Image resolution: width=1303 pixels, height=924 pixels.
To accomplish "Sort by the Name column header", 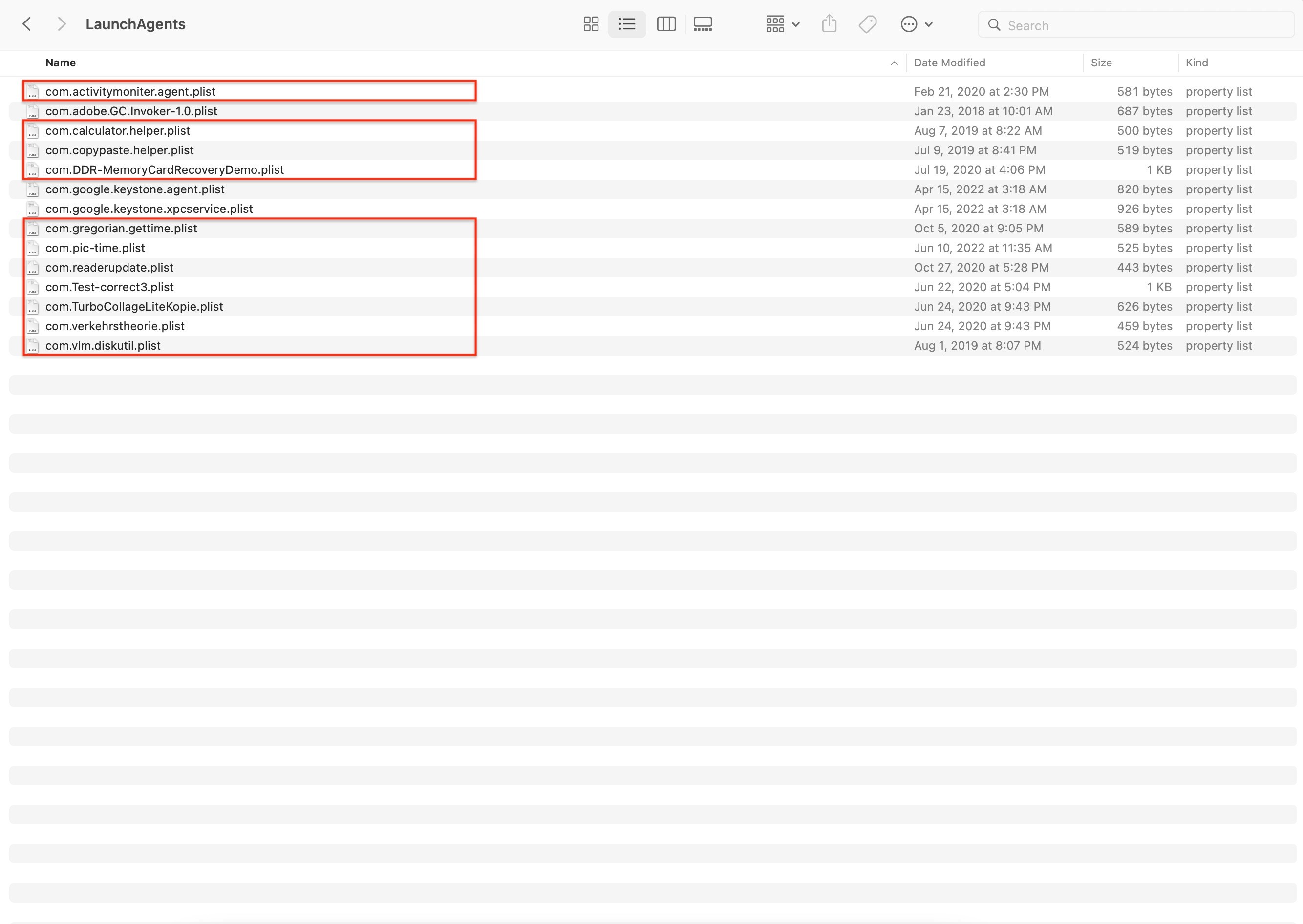I will tap(61, 63).
